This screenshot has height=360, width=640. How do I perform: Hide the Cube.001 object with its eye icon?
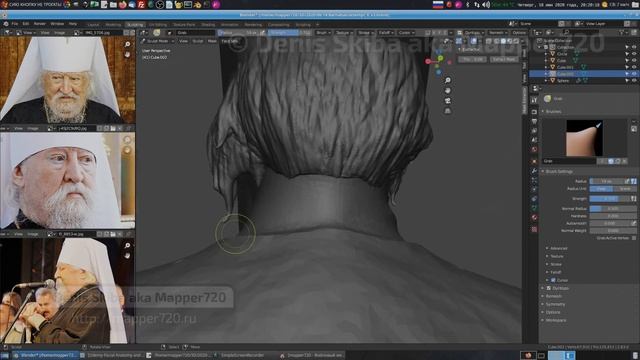[634, 67]
